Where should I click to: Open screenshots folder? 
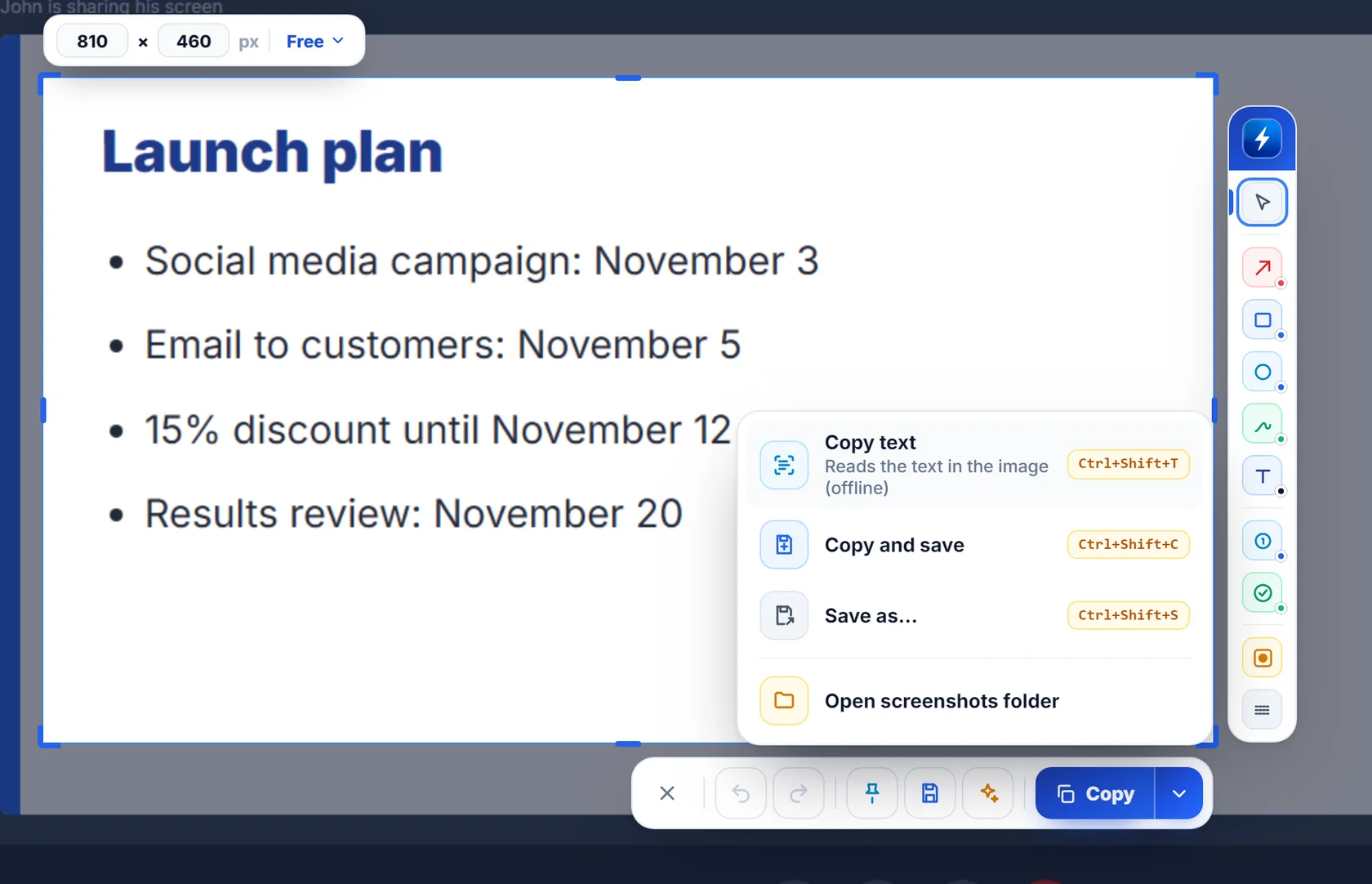[x=974, y=701]
